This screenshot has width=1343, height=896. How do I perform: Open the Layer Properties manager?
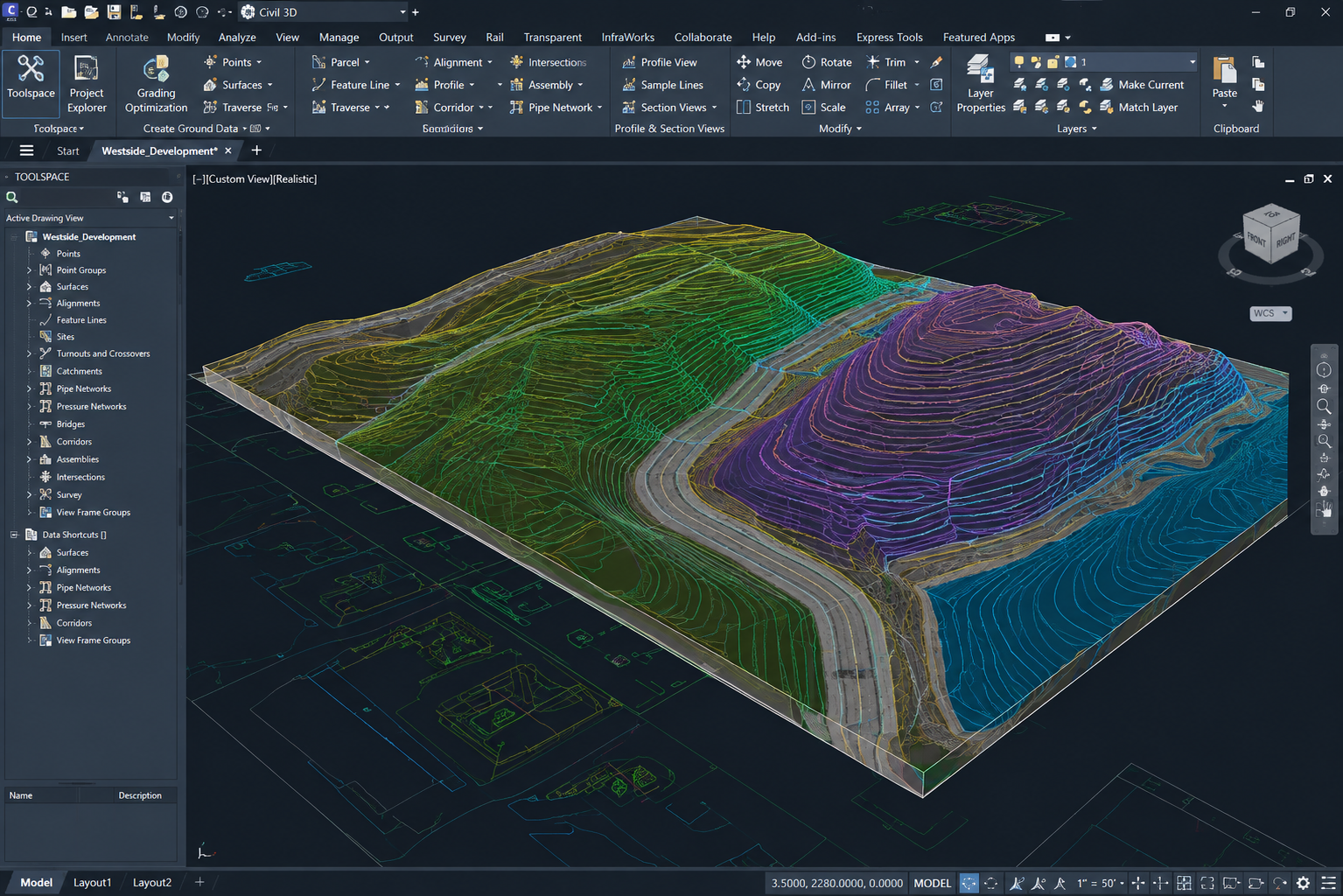tap(981, 83)
